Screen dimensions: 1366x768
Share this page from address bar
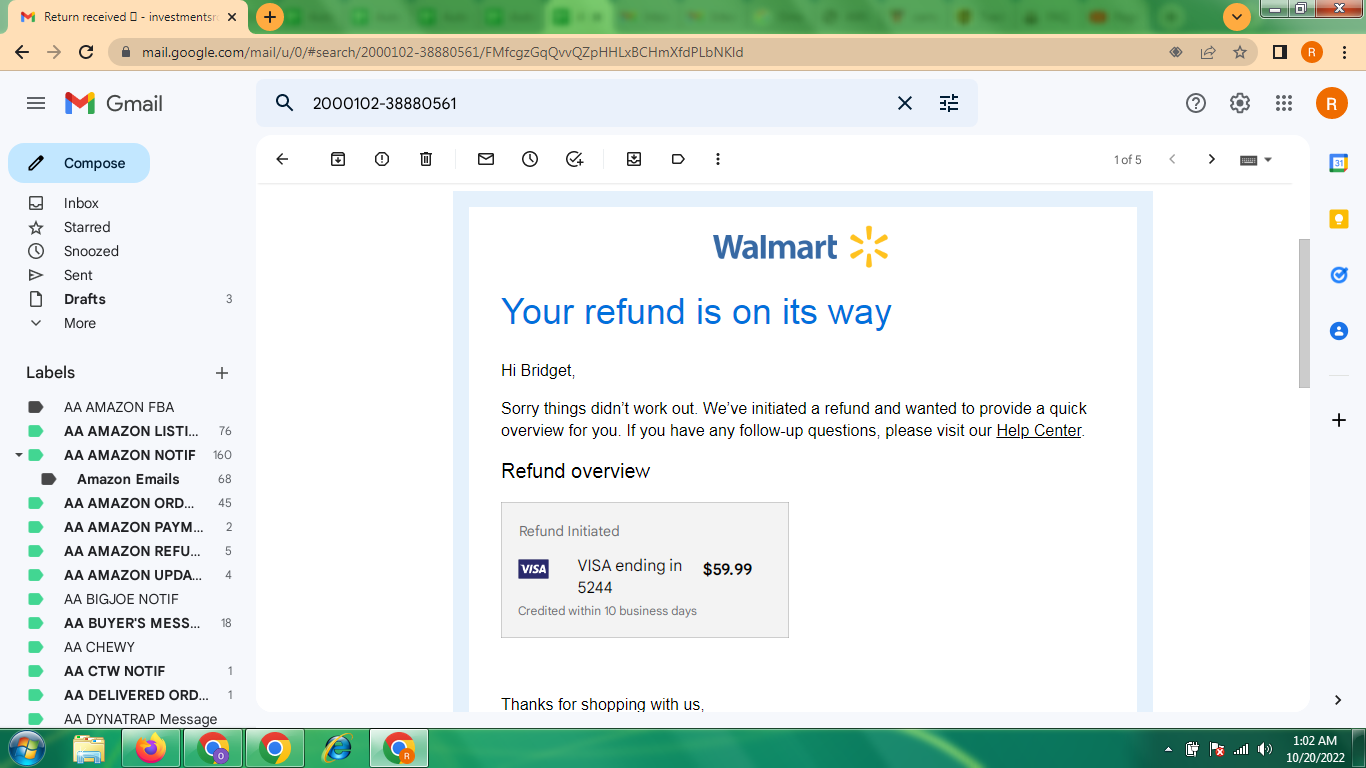pyautogui.click(x=1208, y=52)
